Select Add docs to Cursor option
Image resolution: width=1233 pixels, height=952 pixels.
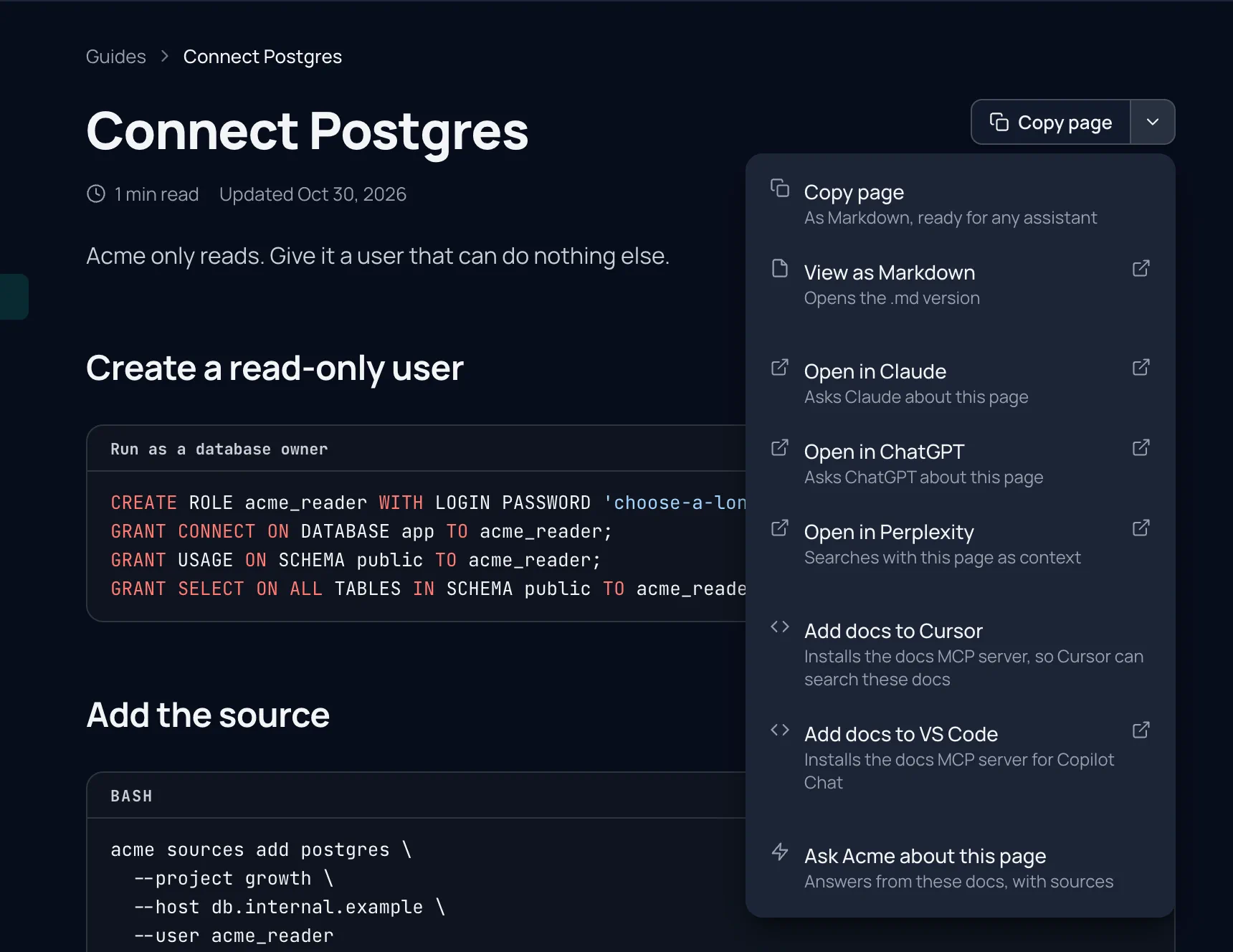(x=961, y=654)
